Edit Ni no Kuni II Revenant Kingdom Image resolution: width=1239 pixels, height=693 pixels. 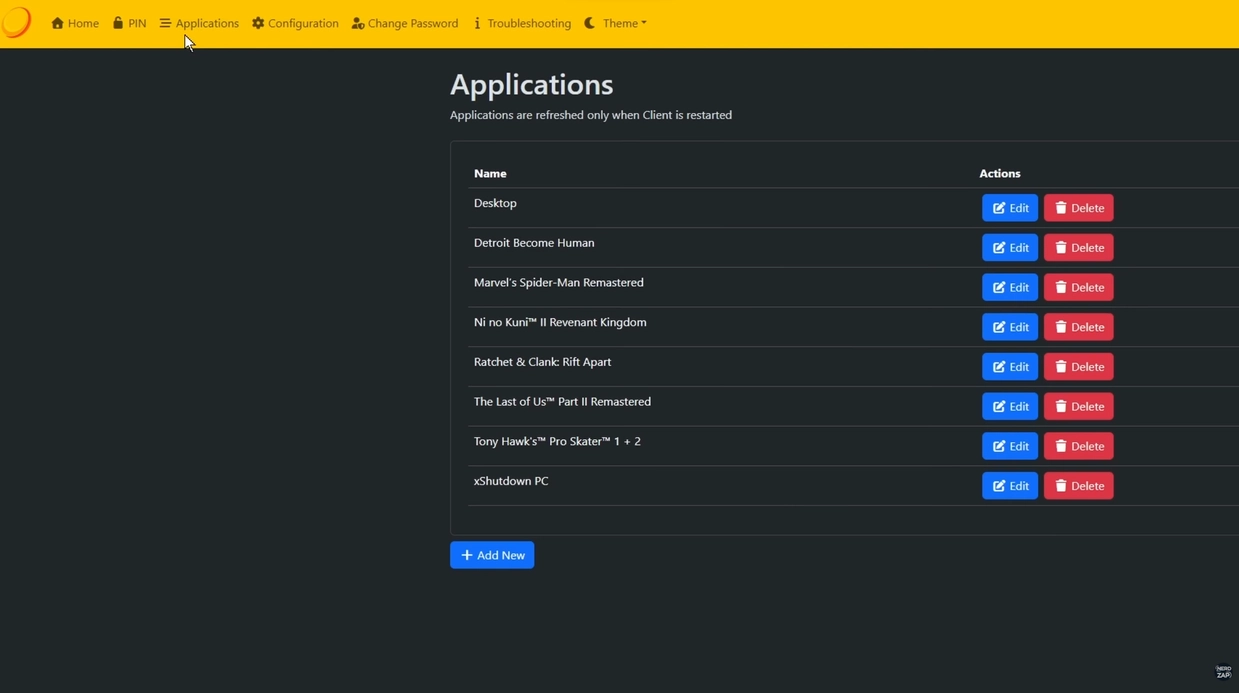[x=1010, y=327]
